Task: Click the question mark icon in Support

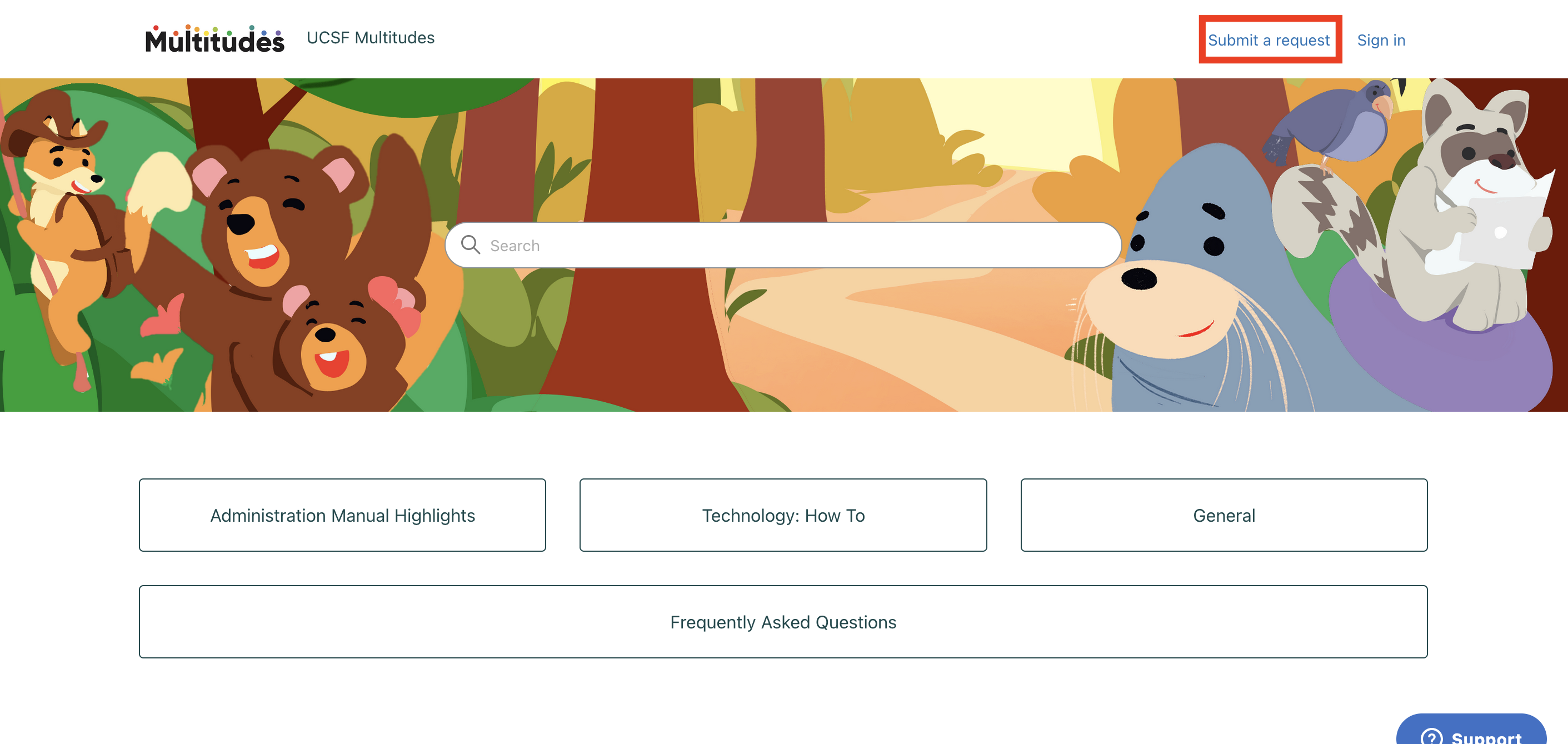Action: pos(1431,737)
